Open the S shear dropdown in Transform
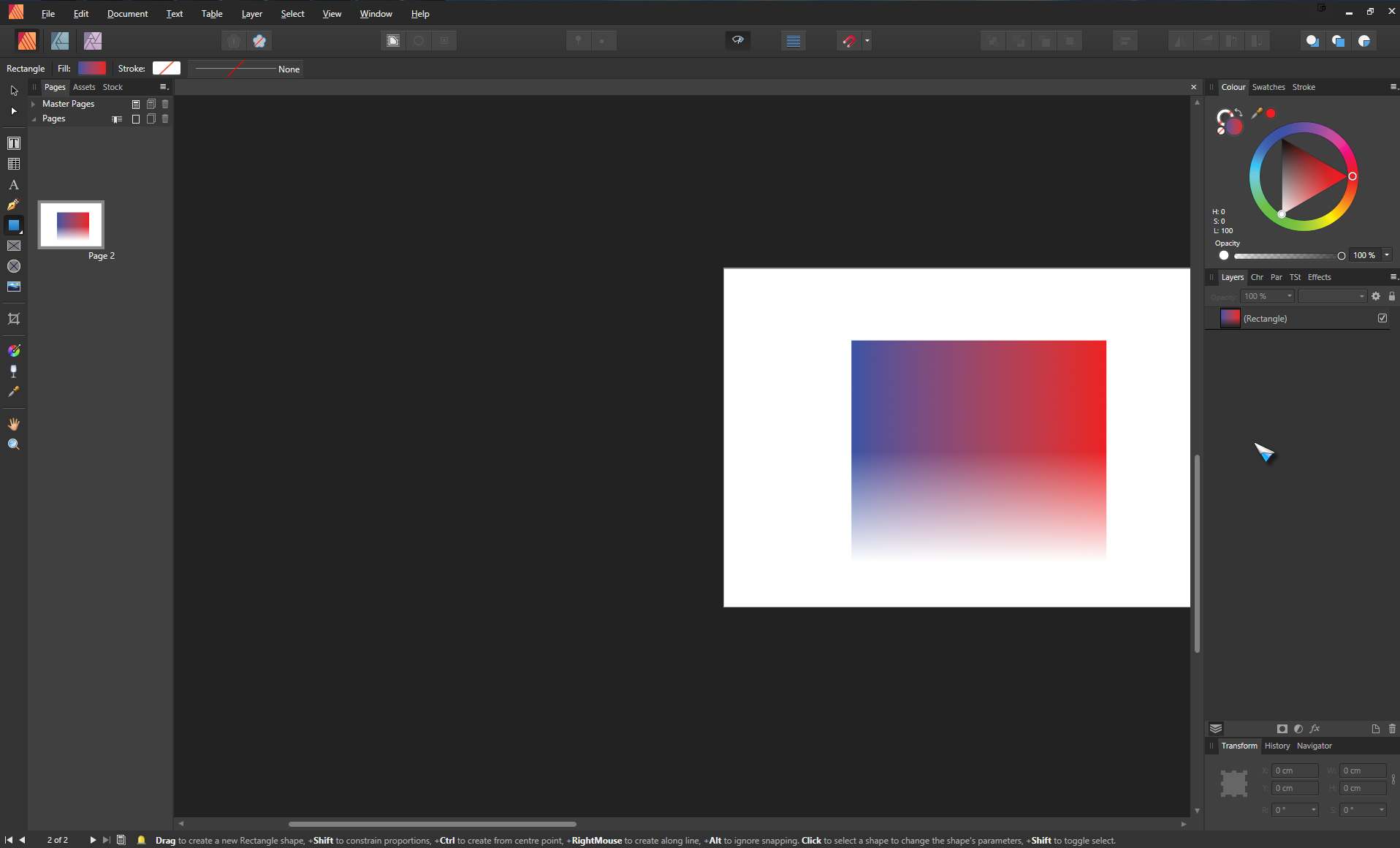The width and height of the screenshot is (1400, 848). [x=1382, y=810]
